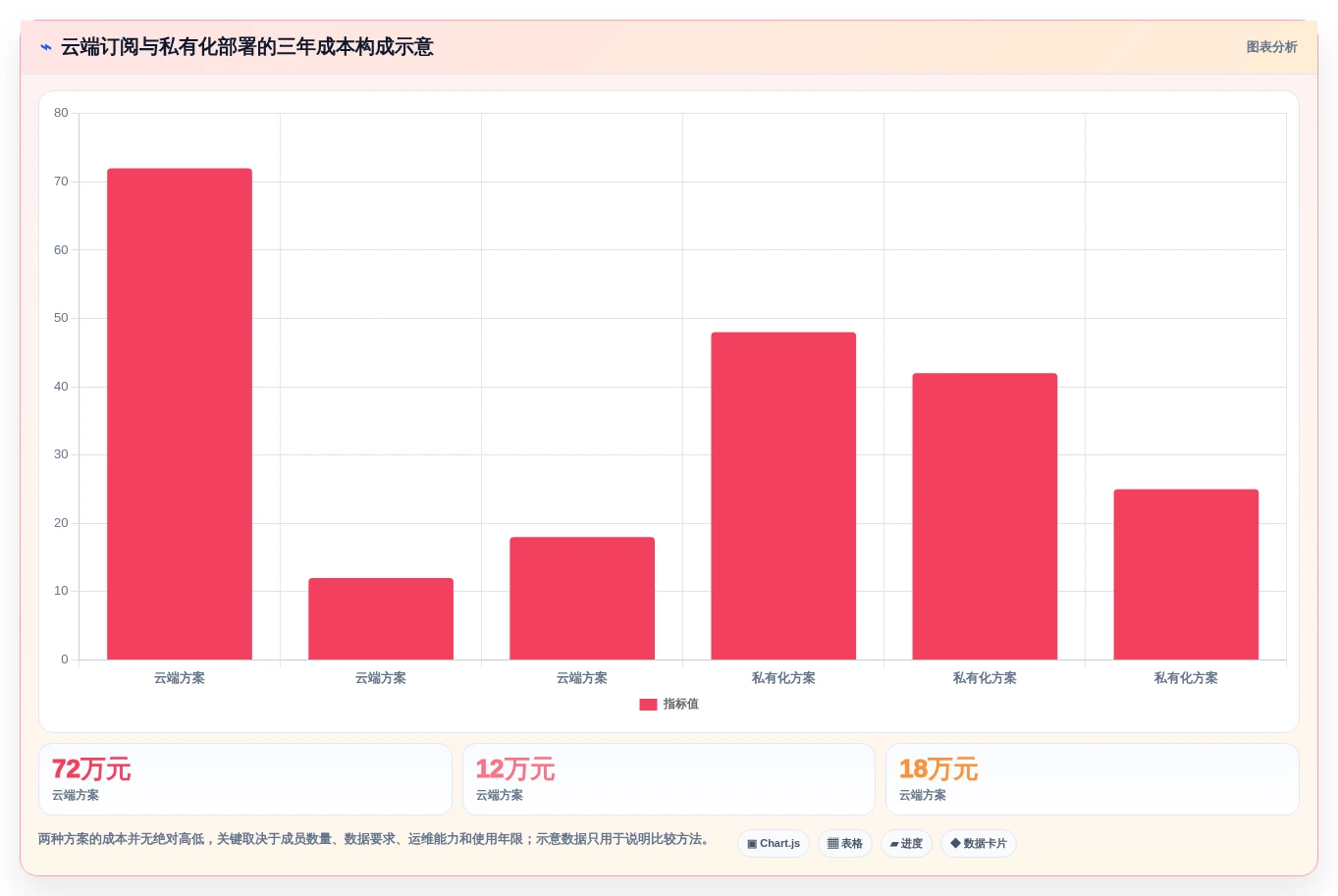Click the 数据卡片 tag chip
Image resolution: width=1338 pixels, height=896 pixels.
pyautogui.click(x=979, y=844)
